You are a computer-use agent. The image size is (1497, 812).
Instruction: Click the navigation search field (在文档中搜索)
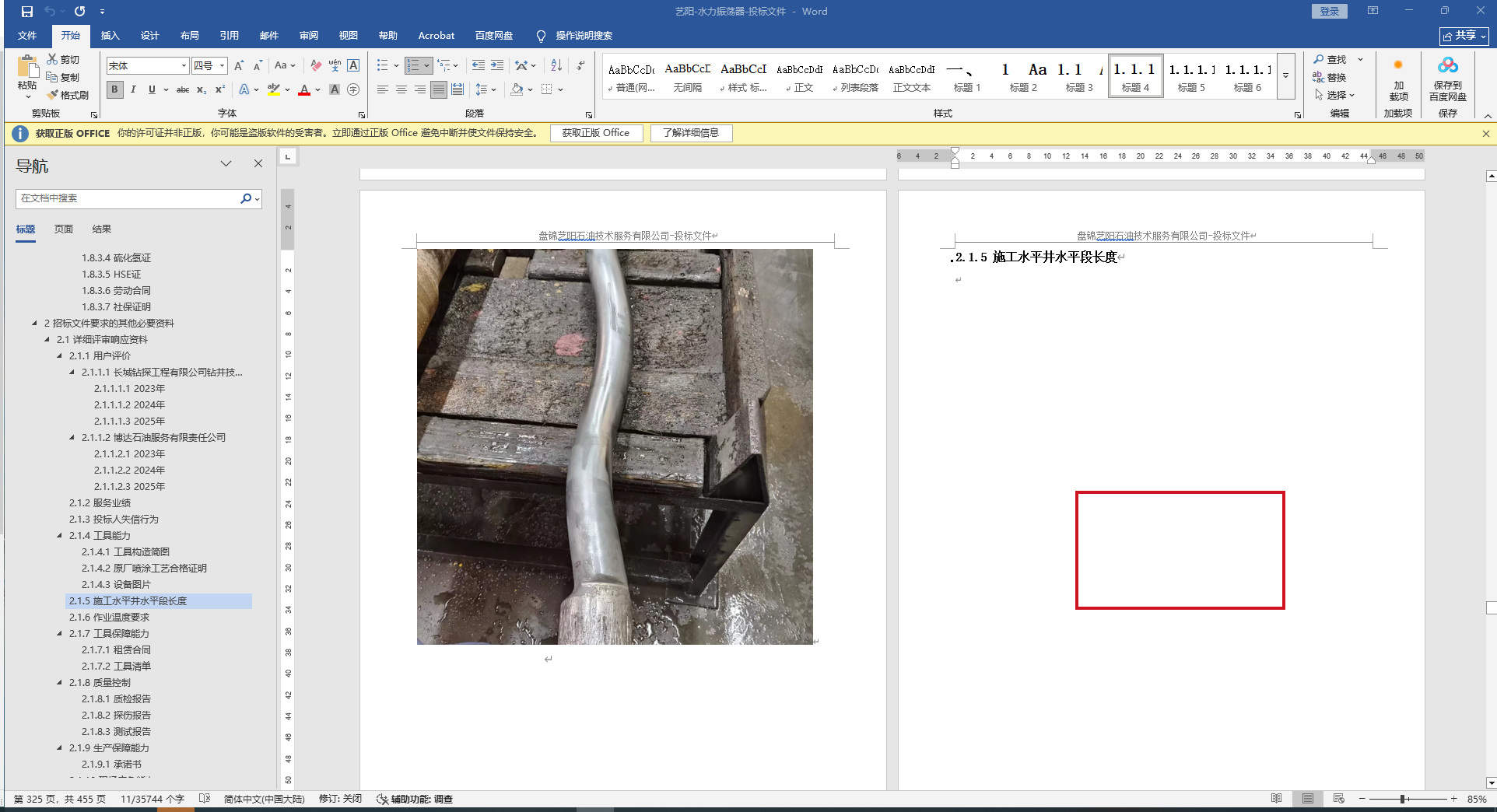[x=128, y=198]
